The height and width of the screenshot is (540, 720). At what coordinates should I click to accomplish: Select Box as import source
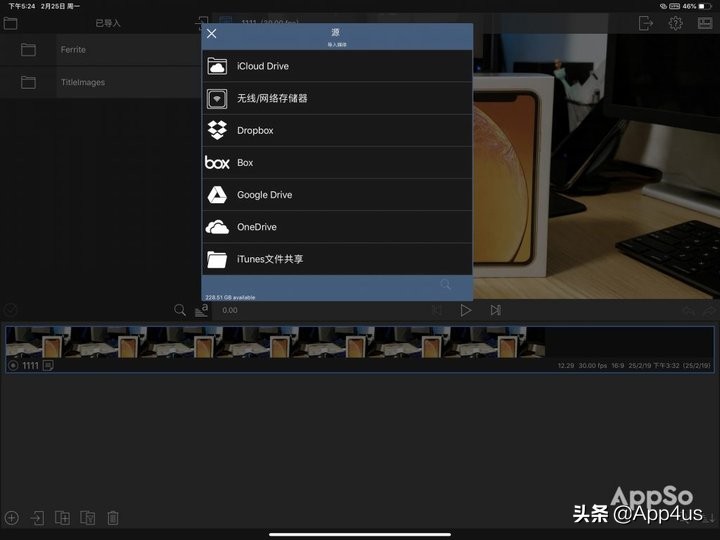(337, 163)
